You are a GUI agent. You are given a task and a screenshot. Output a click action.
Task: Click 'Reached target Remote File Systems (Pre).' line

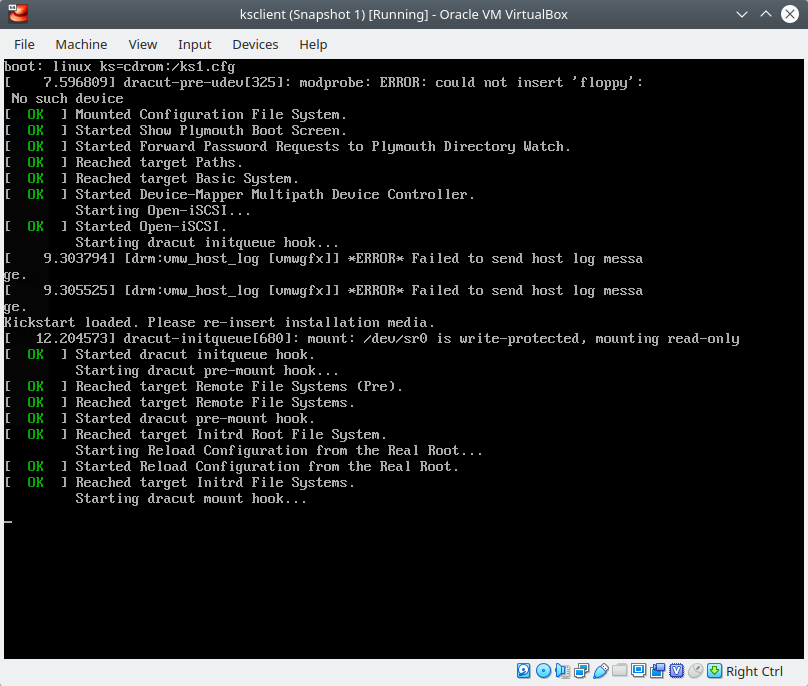click(203, 387)
